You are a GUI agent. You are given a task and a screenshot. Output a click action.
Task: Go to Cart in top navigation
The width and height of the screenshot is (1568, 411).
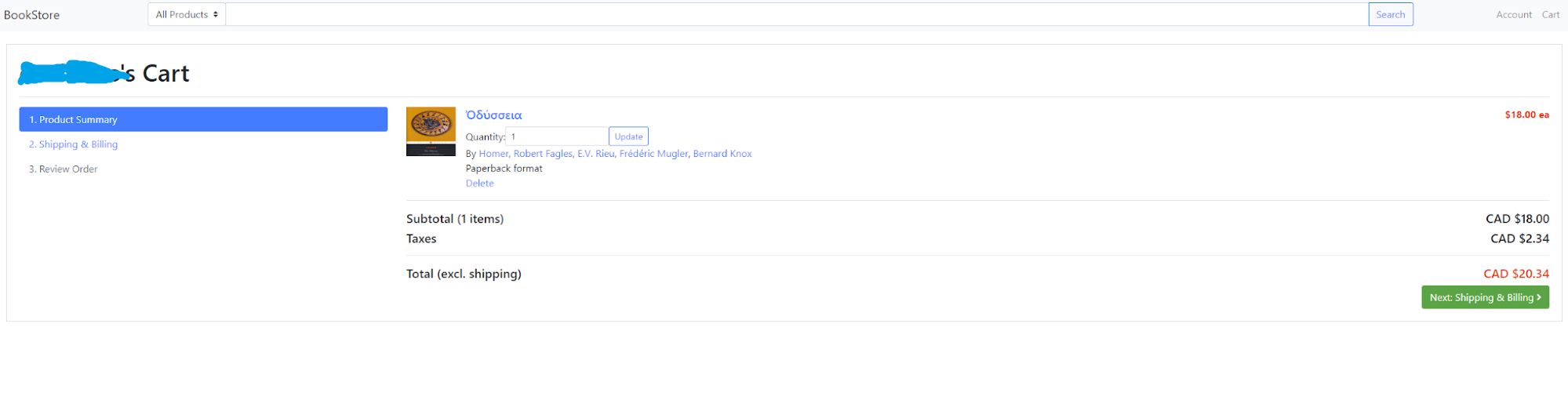(1550, 15)
